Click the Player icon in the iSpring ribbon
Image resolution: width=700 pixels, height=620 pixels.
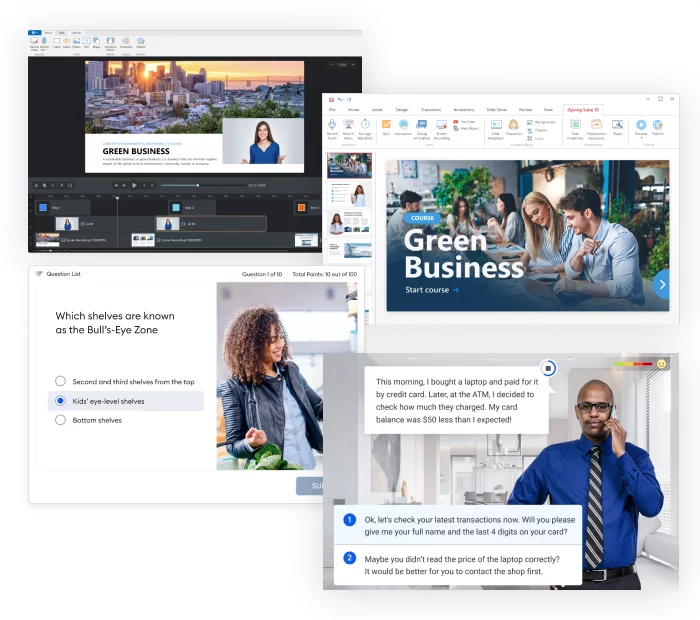(x=617, y=127)
